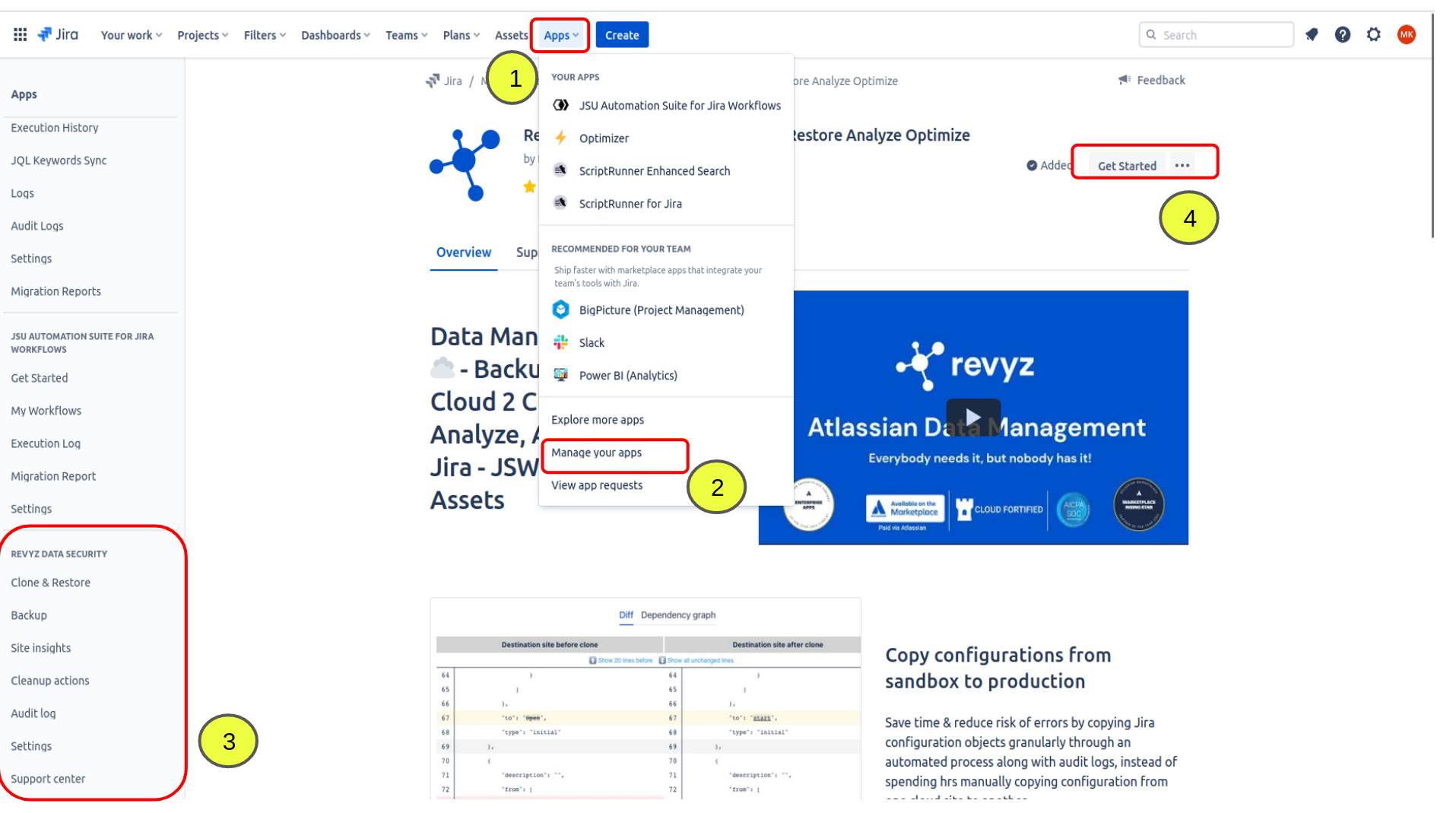Select Optimizer from Your Apps

[x=604, y=138]
